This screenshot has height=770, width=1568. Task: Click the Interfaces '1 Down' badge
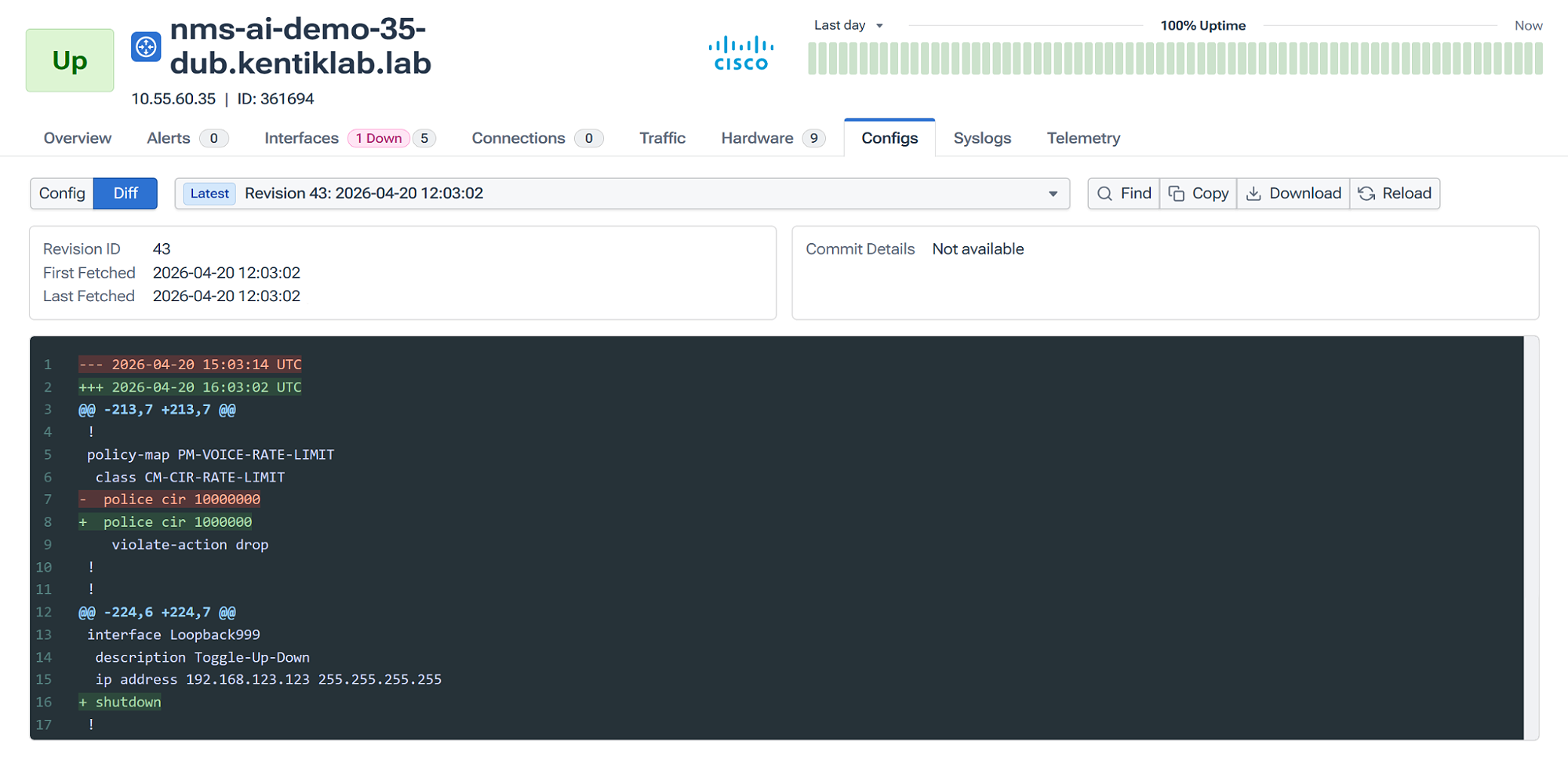(380, 138)
